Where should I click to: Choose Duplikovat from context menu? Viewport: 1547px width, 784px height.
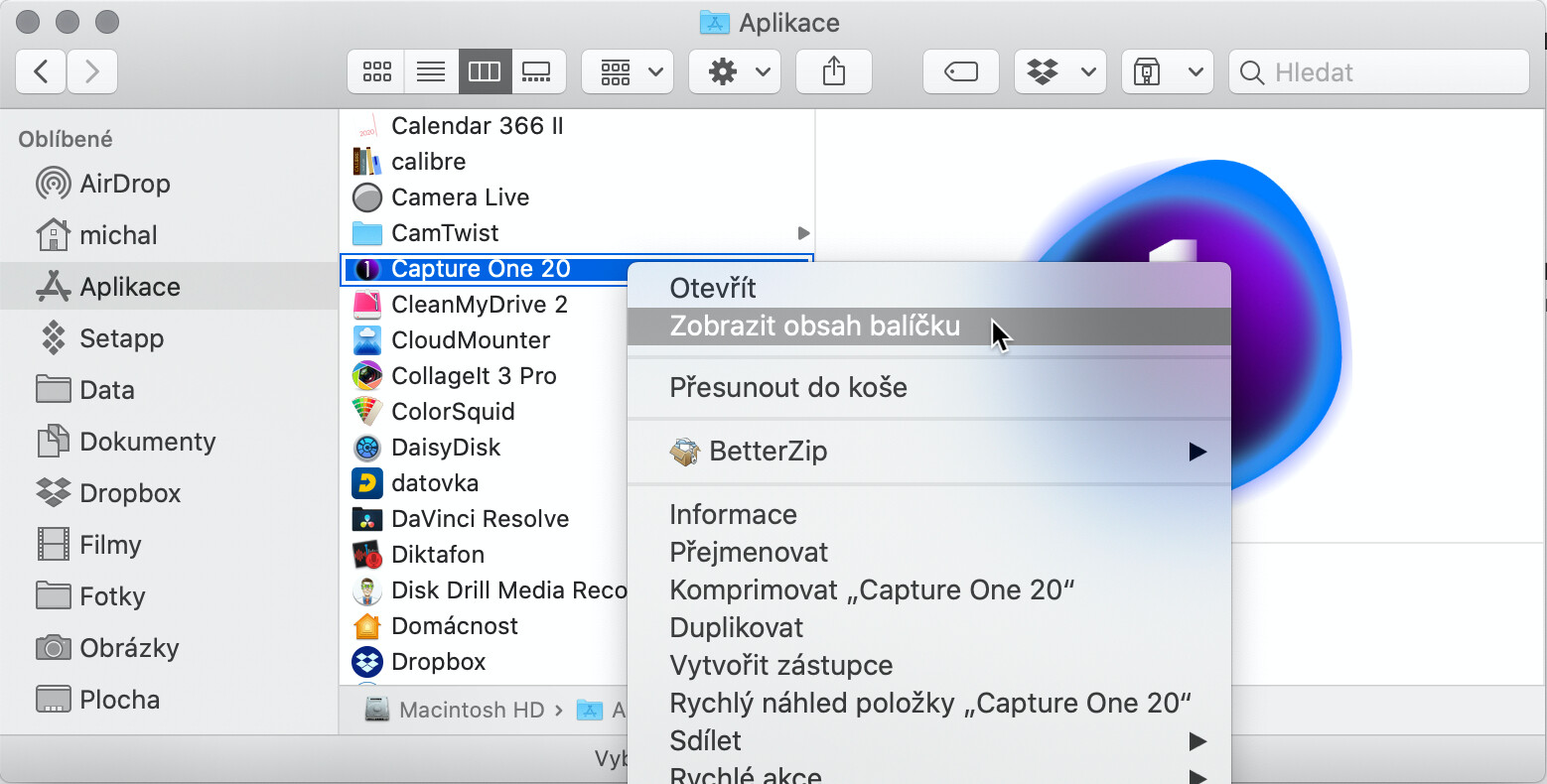(x=929, y=627)
